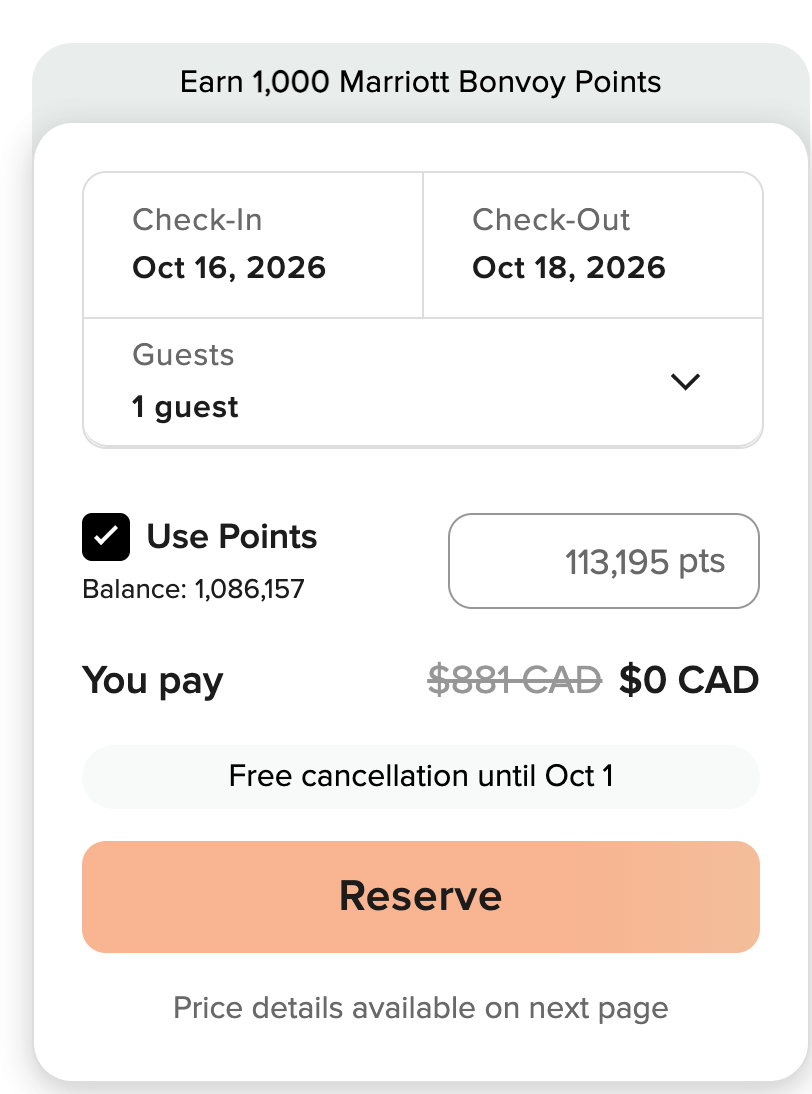Uncheck the Use Points checkbox
The image size is (812, 1094).
(106, 537)
